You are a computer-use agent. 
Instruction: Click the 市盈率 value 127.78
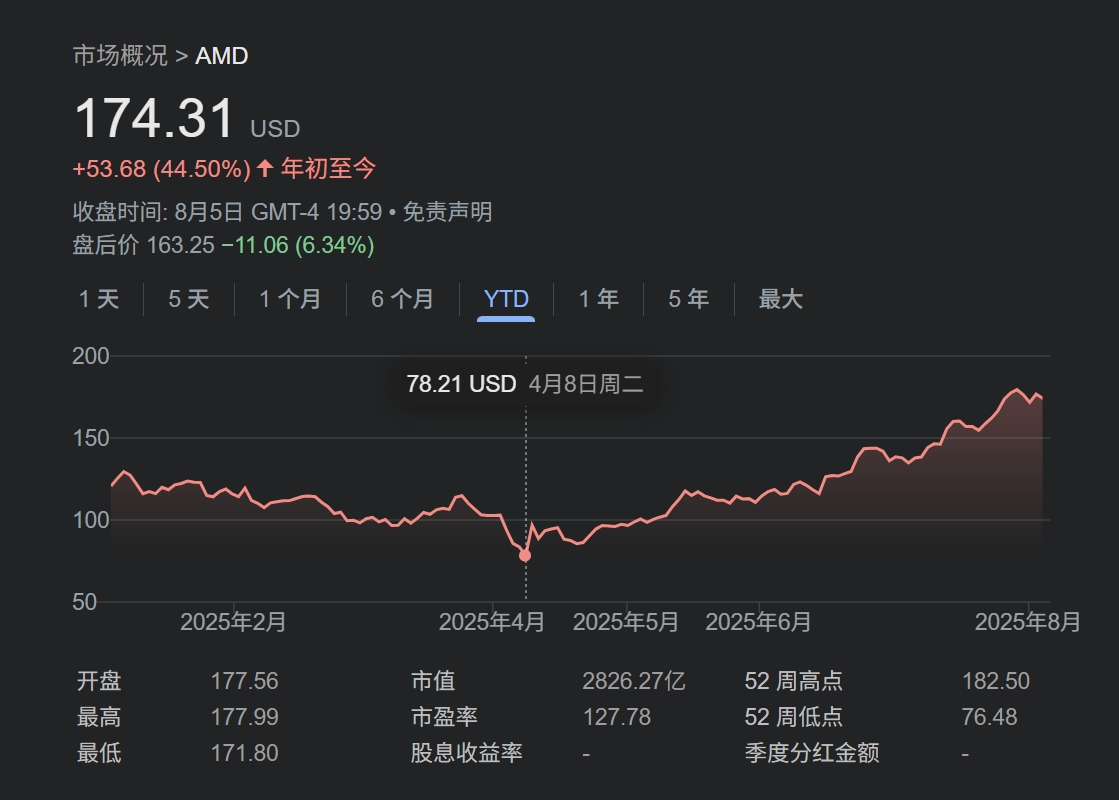point(616,717)
